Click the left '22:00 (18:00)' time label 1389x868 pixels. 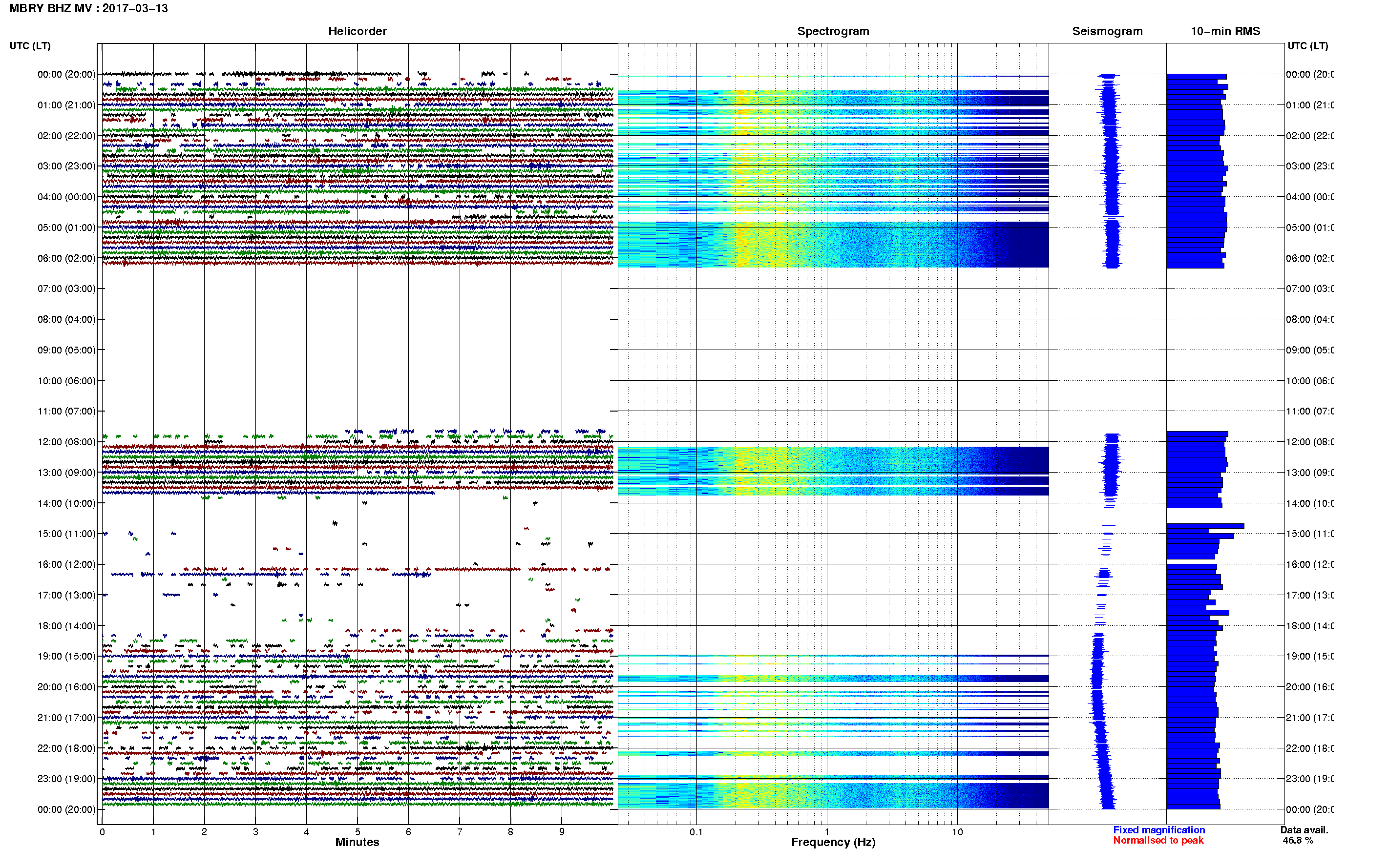[x=66, y=748]
